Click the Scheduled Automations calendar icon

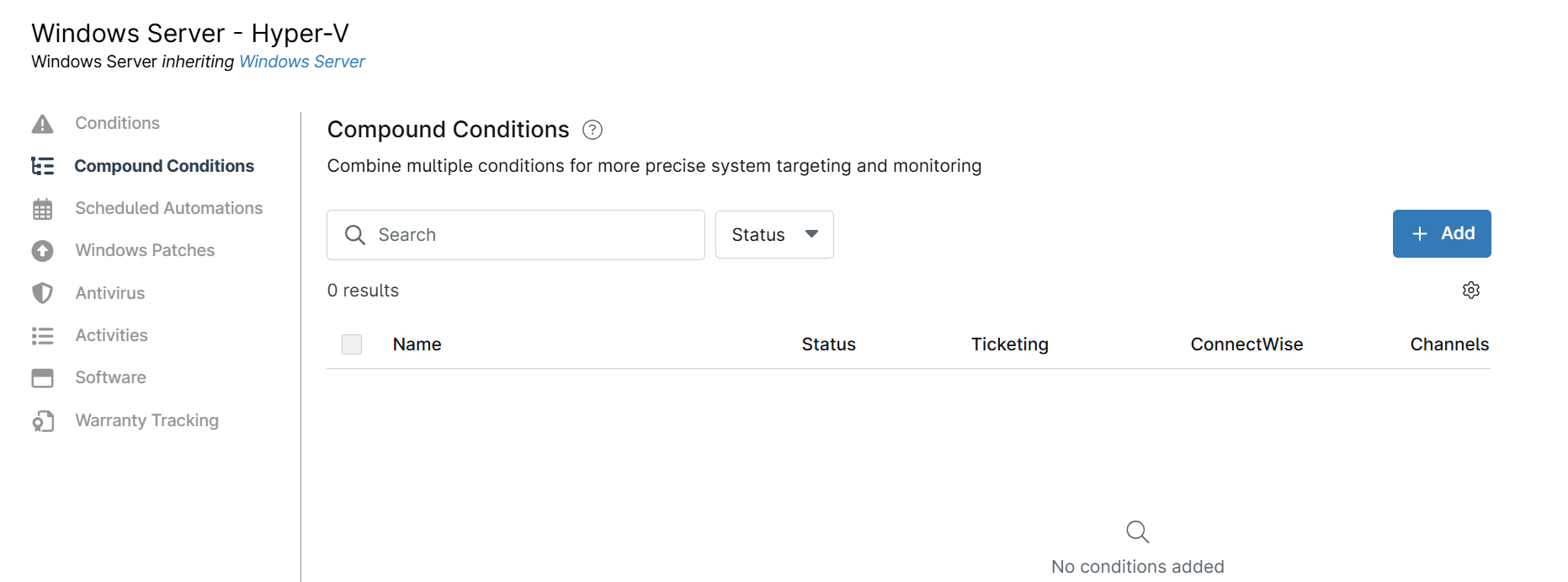point(42,209)
